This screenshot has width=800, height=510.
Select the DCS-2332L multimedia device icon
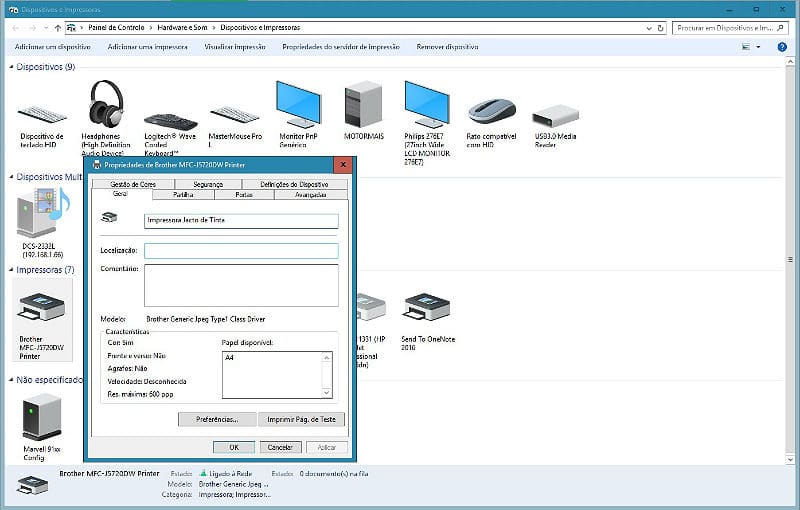pos(43,212)
